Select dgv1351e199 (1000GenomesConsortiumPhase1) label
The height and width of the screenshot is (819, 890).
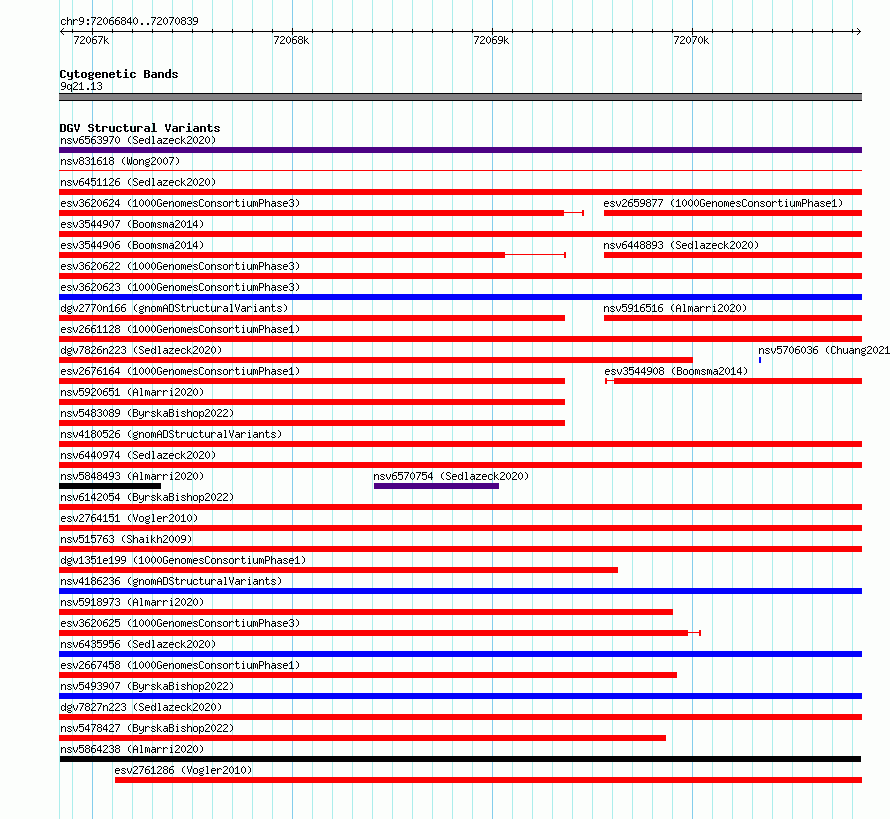(x=183, y=560)
